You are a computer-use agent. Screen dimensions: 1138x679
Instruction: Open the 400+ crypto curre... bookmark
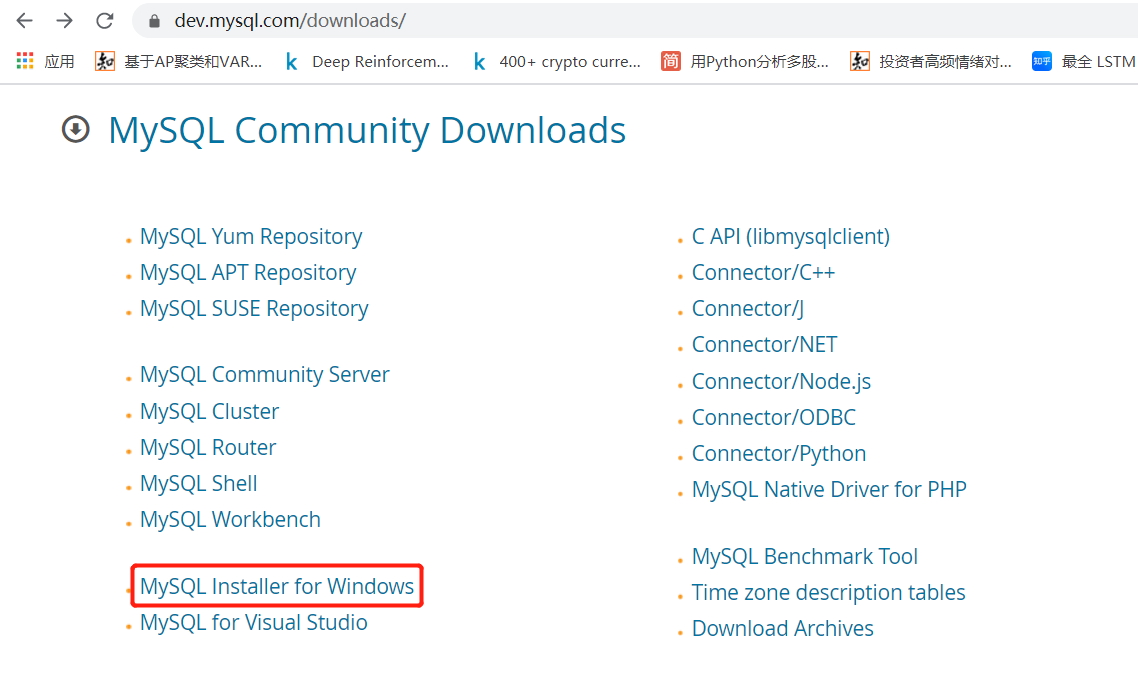[557, 61]
